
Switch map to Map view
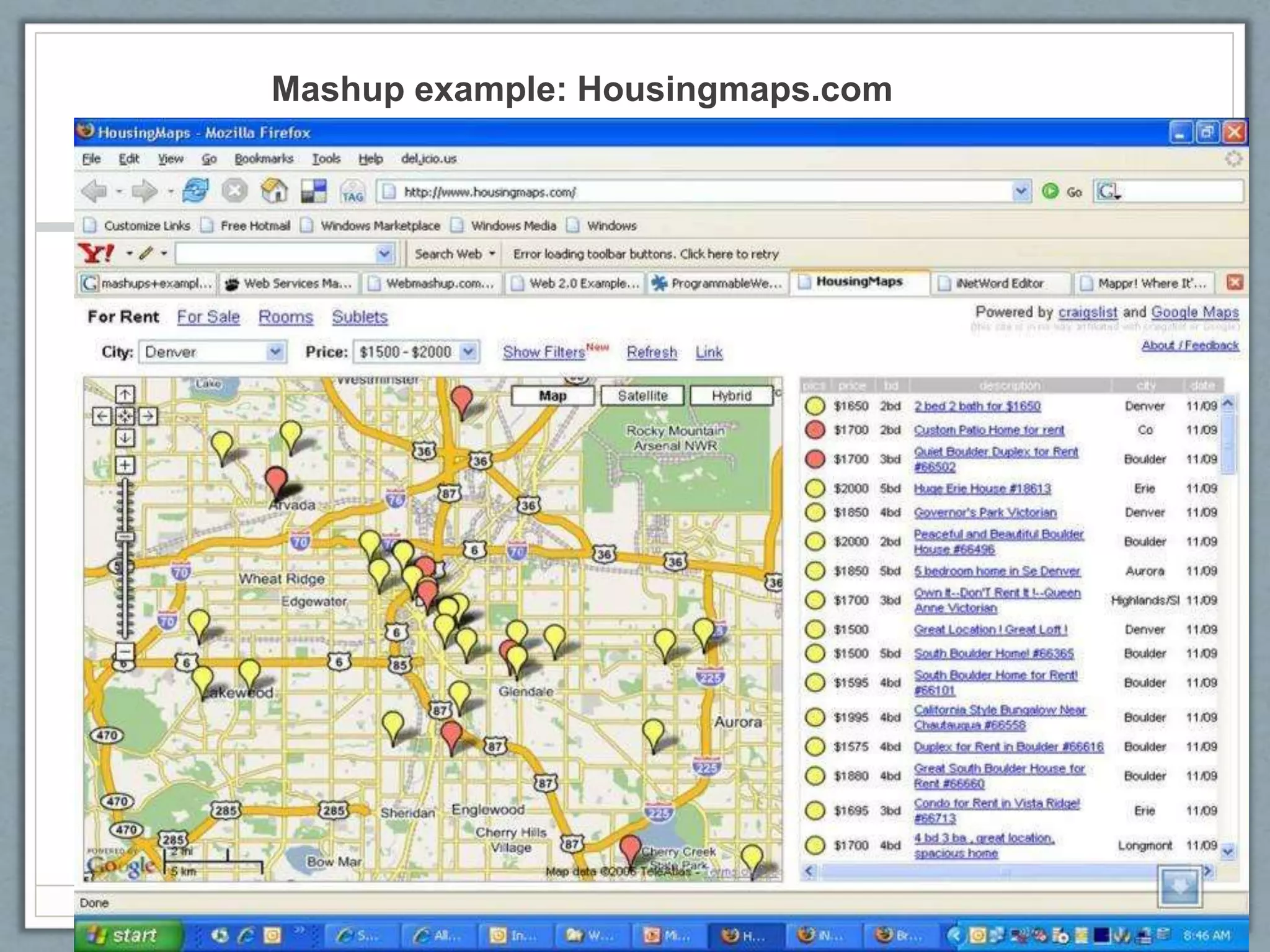(x=553, y=395)
